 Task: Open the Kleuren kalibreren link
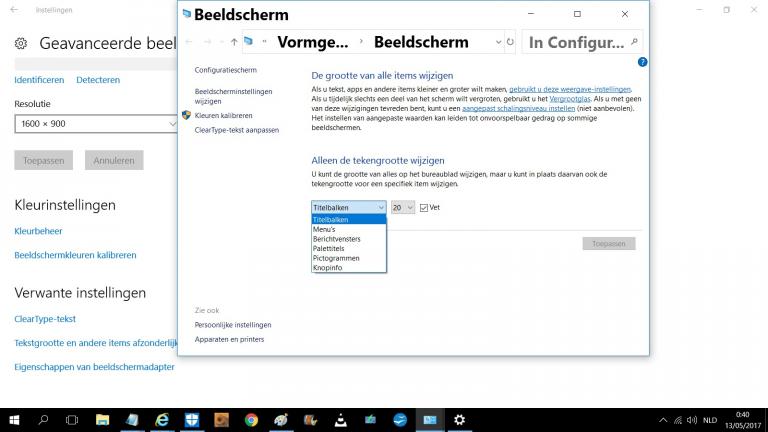tap(223, 116)
